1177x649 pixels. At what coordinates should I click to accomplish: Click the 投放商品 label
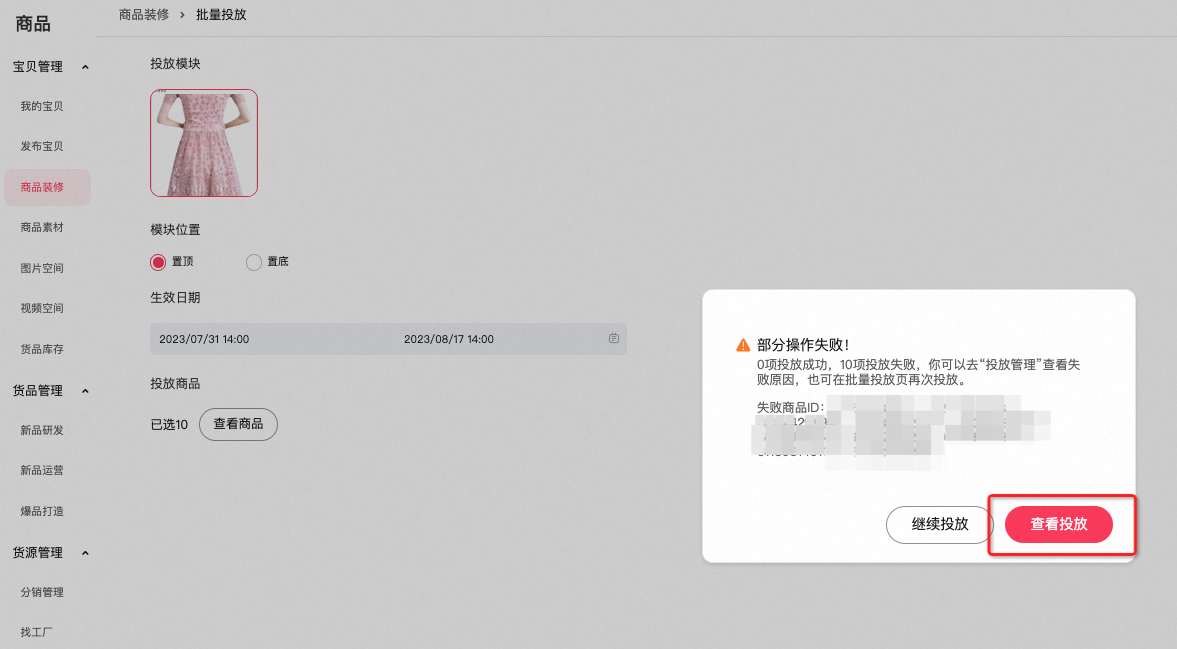point(176,383)
